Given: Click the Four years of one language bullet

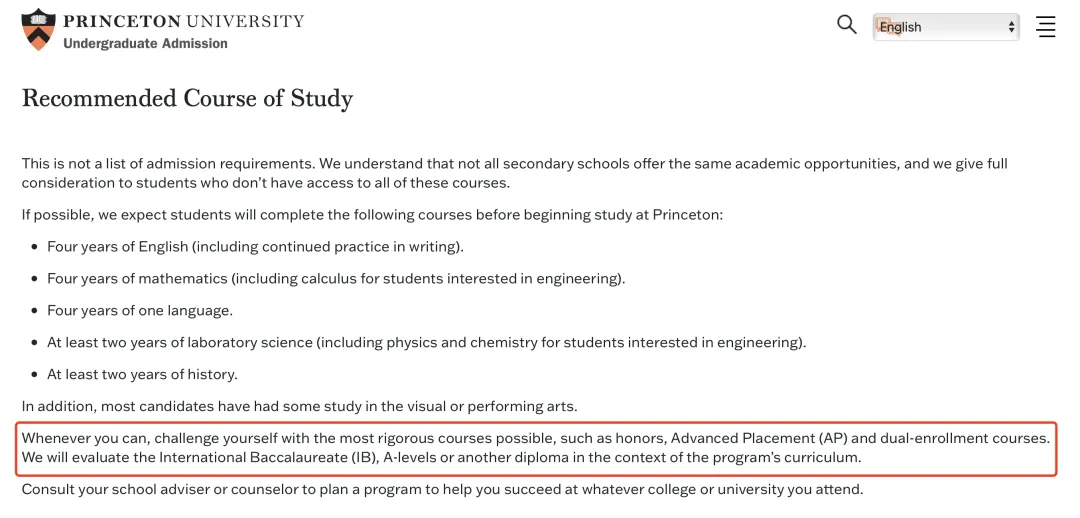Looking at the screenshot, I should pos(140,311).
